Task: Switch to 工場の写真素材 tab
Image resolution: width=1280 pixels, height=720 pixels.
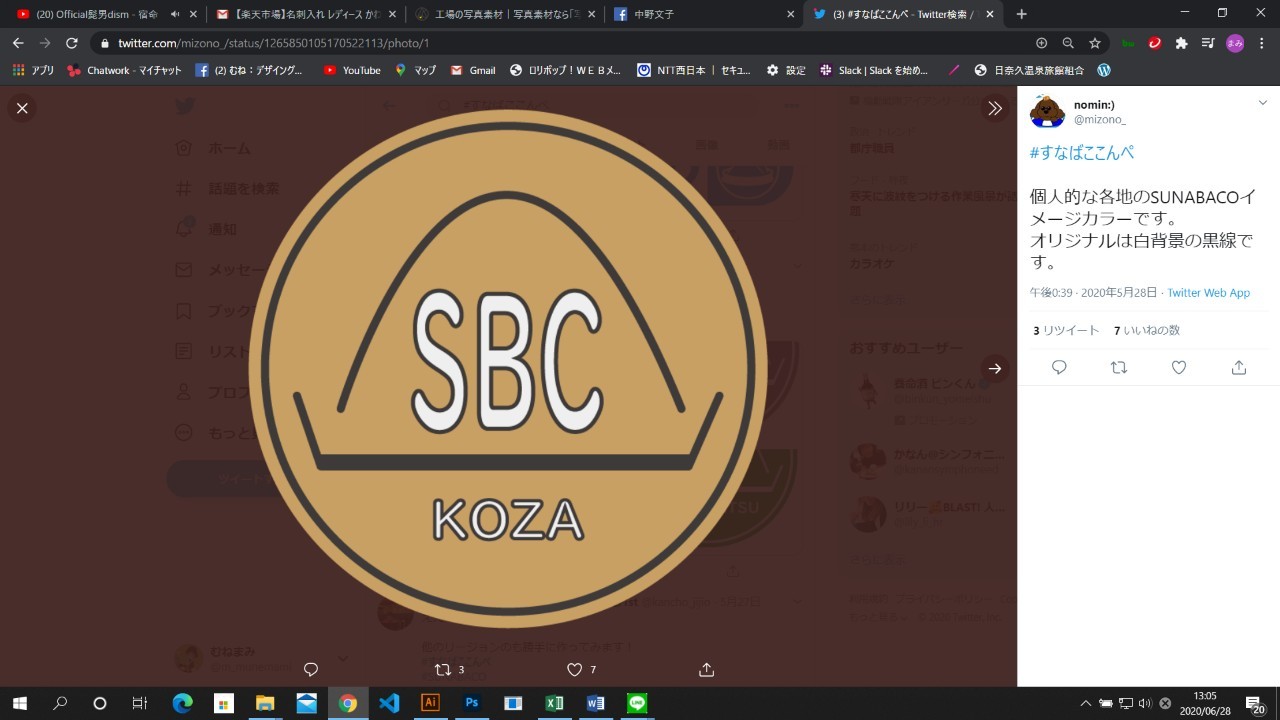Action: click(504, 14)
